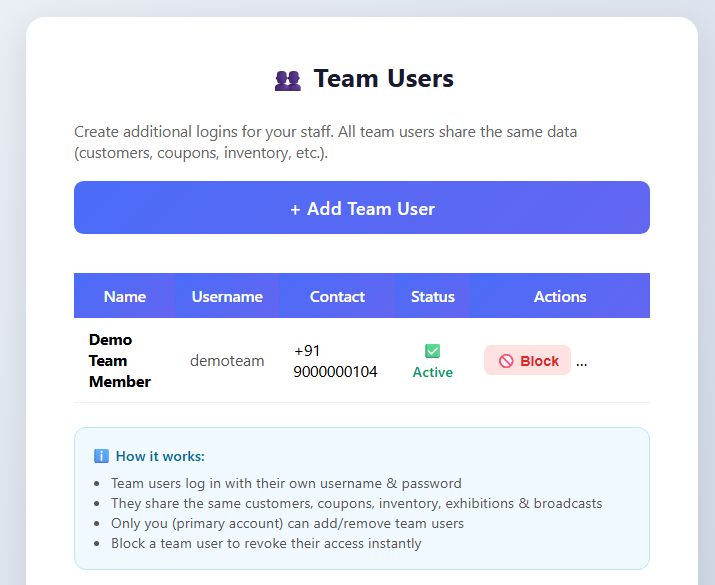Click the Team Users people icon
This screenshot has height=585, width=715.
[x=288, y=80]
